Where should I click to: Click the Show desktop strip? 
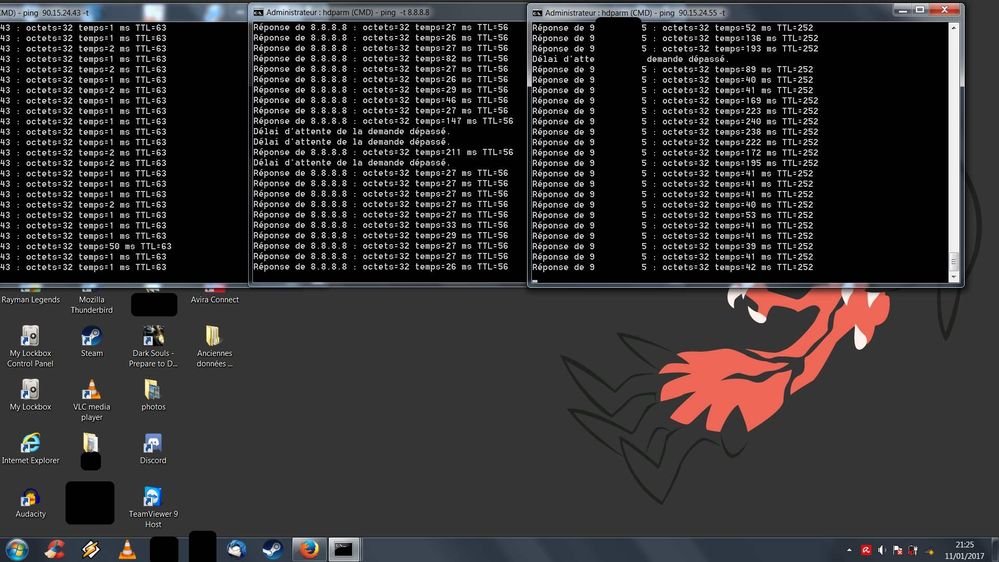(x=994, y=549)
